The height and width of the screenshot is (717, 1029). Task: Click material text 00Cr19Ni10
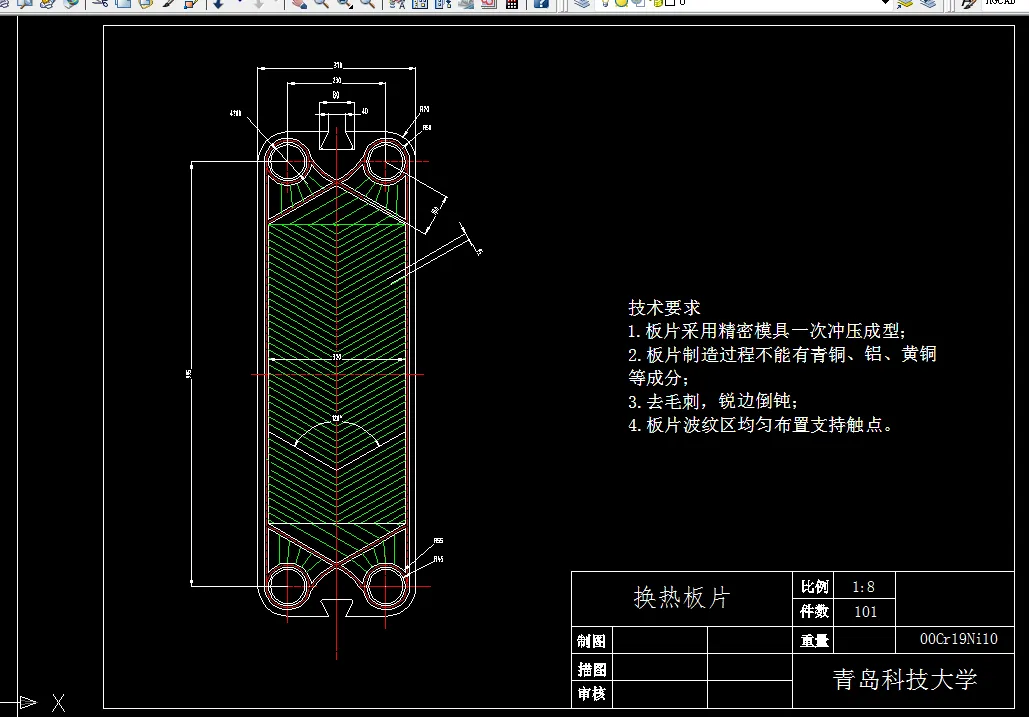[958, 639]
